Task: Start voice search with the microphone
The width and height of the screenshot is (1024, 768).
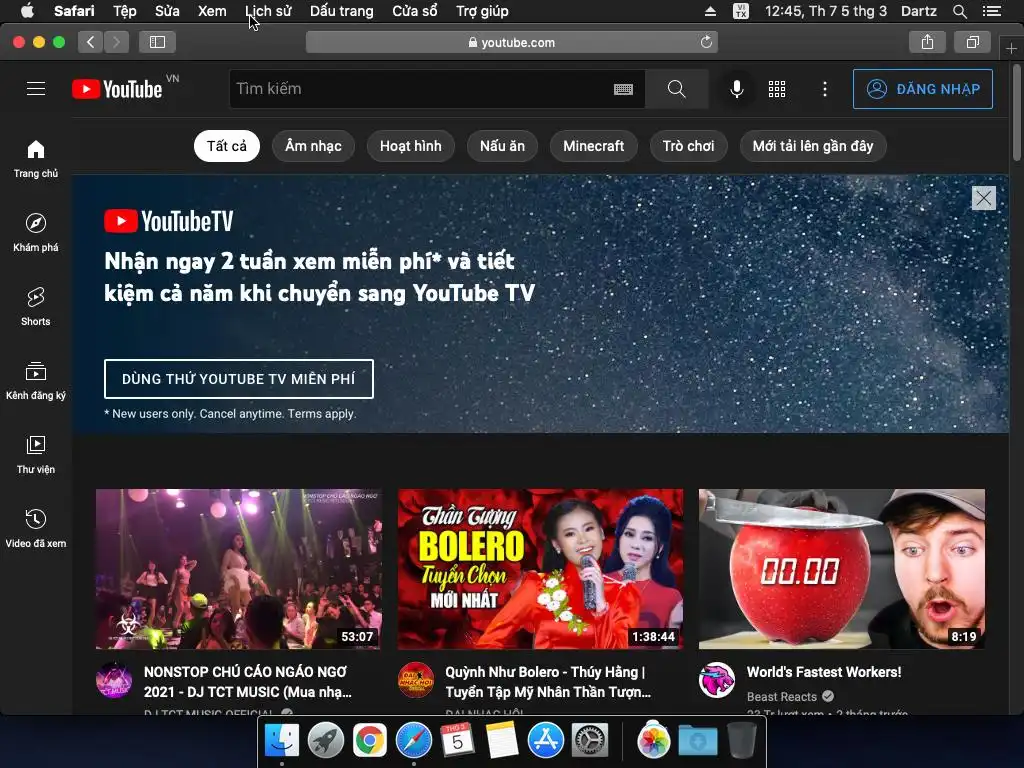Action: [736, 89]
